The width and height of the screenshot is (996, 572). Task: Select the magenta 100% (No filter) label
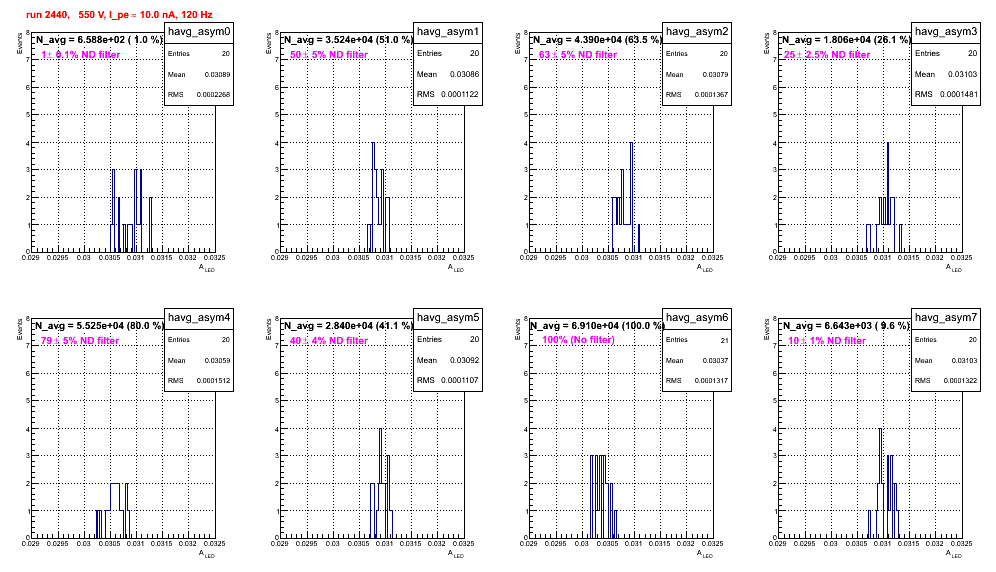click(x=578, y=340)
